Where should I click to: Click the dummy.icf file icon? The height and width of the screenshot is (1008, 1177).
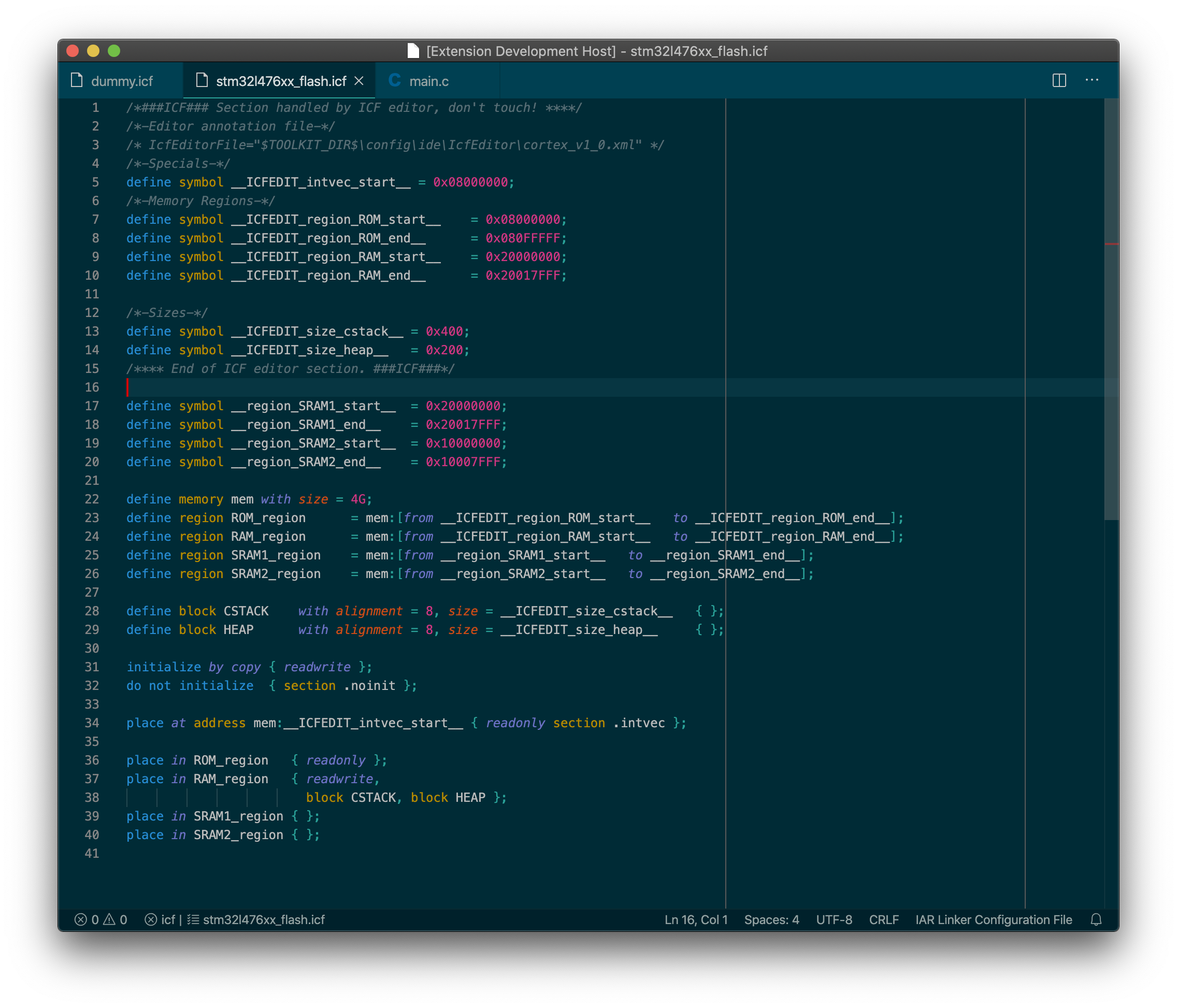tap(77, 81)
